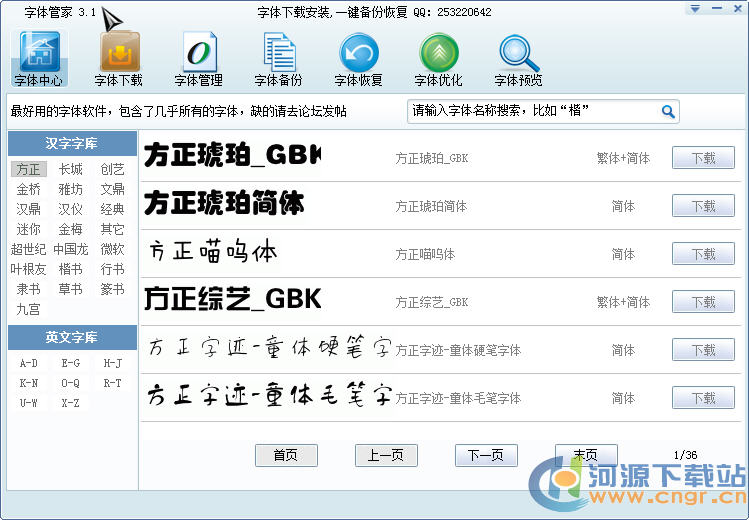Open the 字体下载 download icon

(x=119, y=58)
